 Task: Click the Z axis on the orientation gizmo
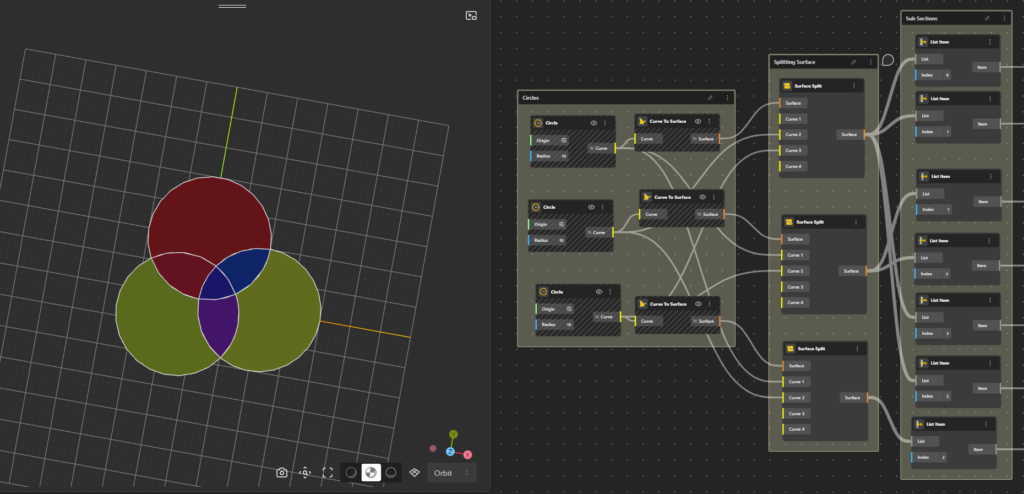click(450, 452)
